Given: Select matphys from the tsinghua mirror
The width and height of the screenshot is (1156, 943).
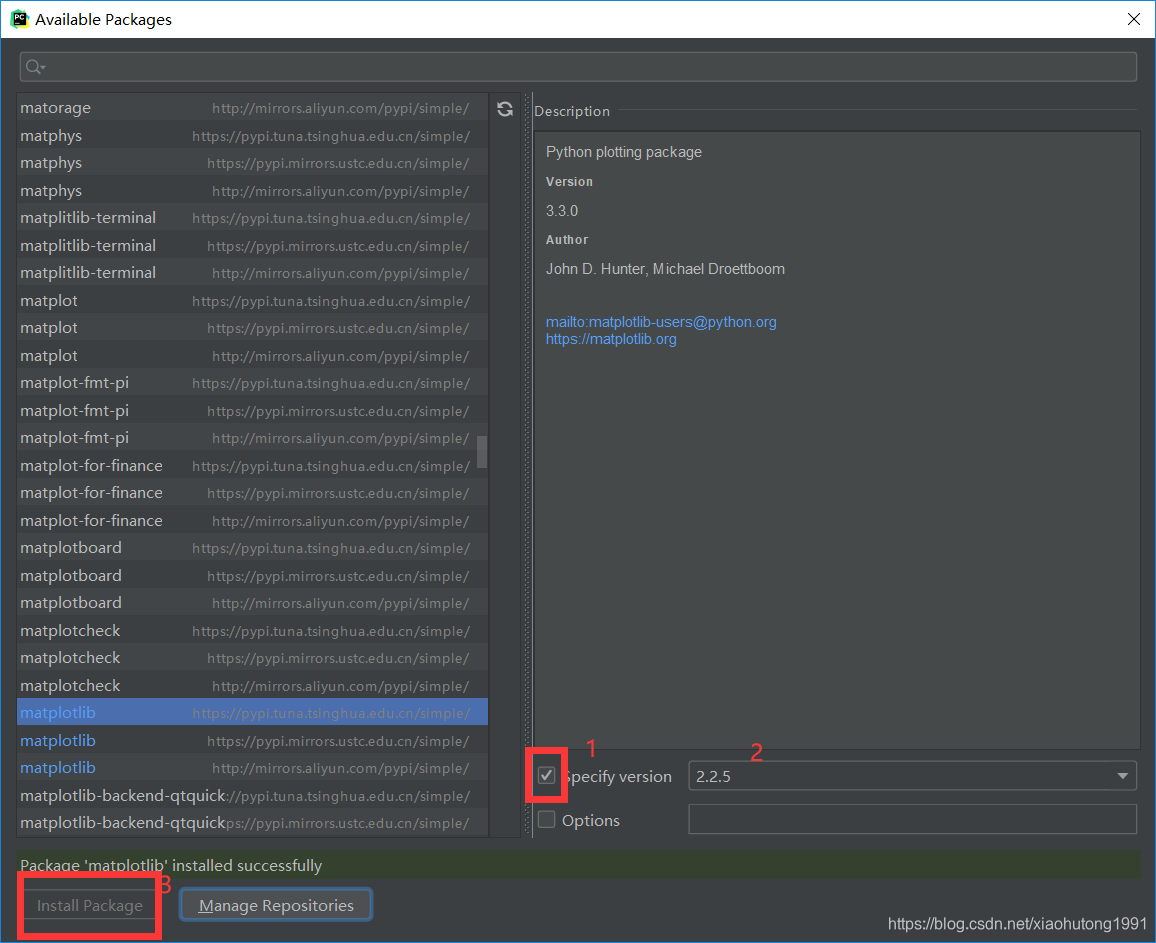Looking at the screenshot, I should (252, 136).
